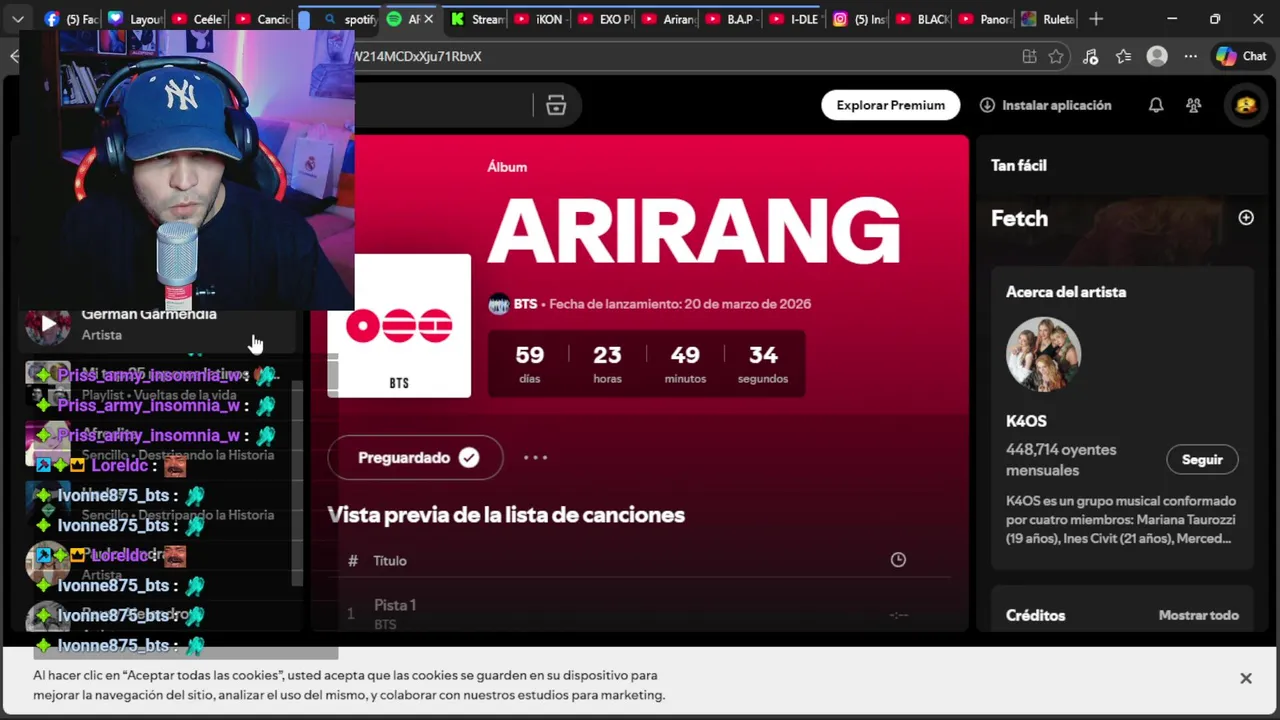1280x720 pixels.
Task: Switch to the Arirang YouTube tab
Action: click(x=668, y=19)
